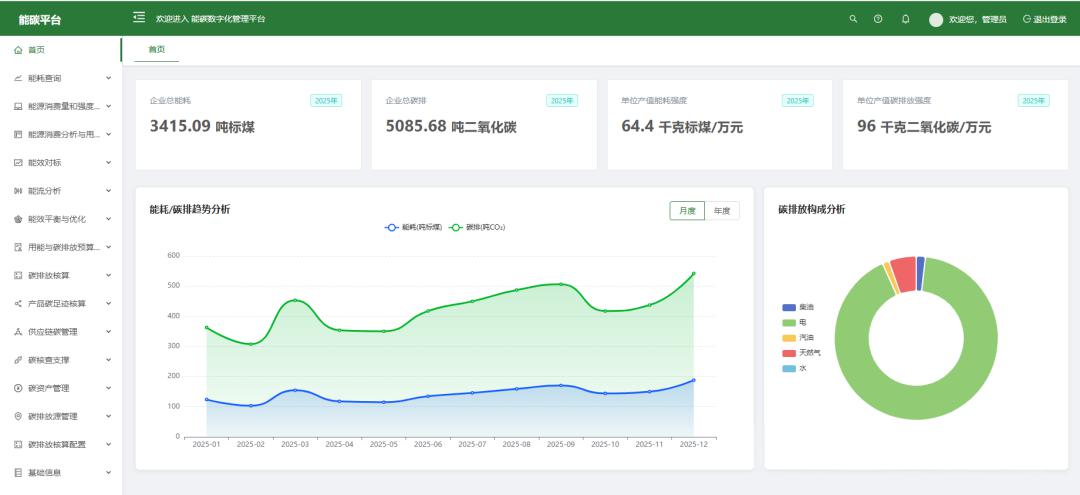Click 能耗 data point at 2025-09
Image resolution: width=1080 pixels, height=495 pixels.
point(561,386)
